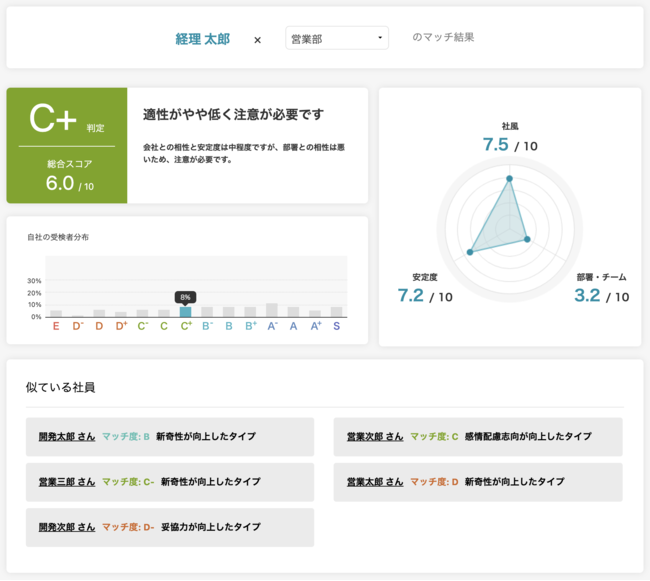Click the dropdown arrow beside 営業部
Screen dimensions: 650x581
(380, 38)
